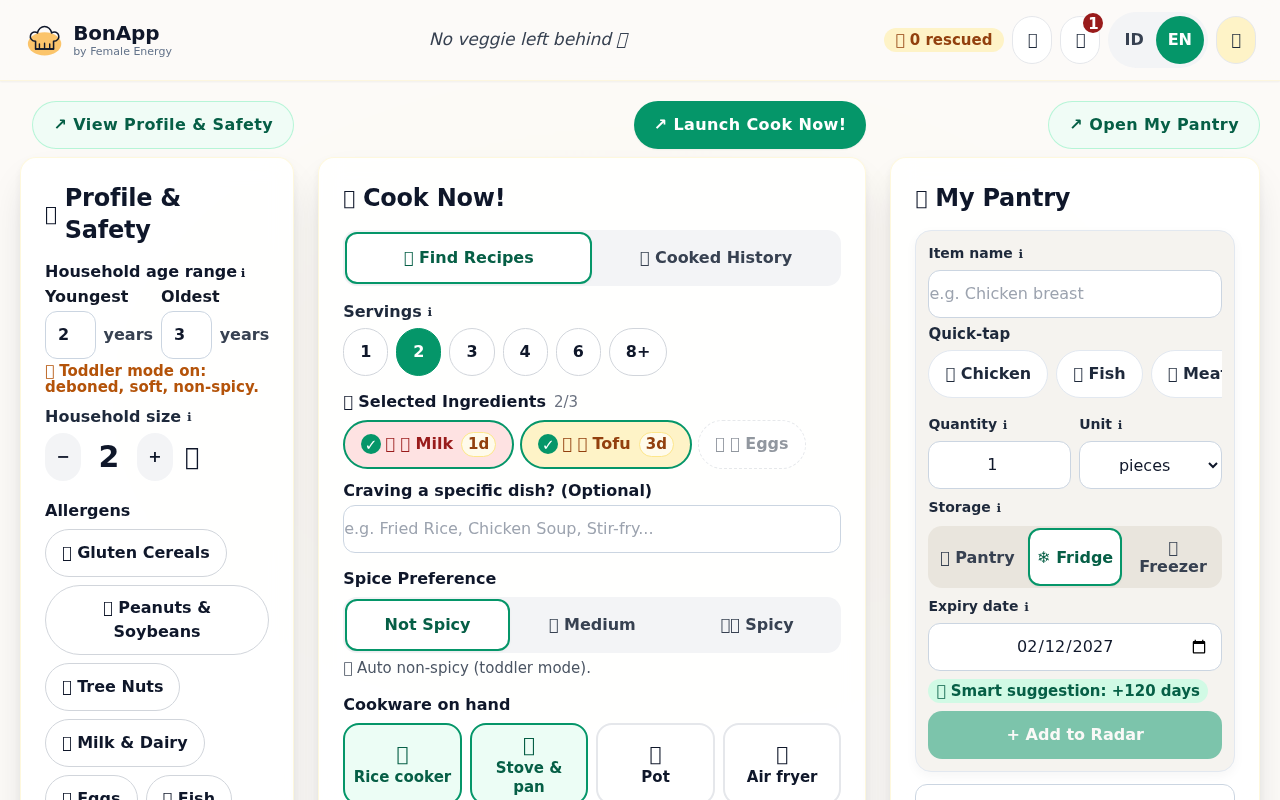Click the Unit info icon
1280x800 pixels.
pos(1119,425)
